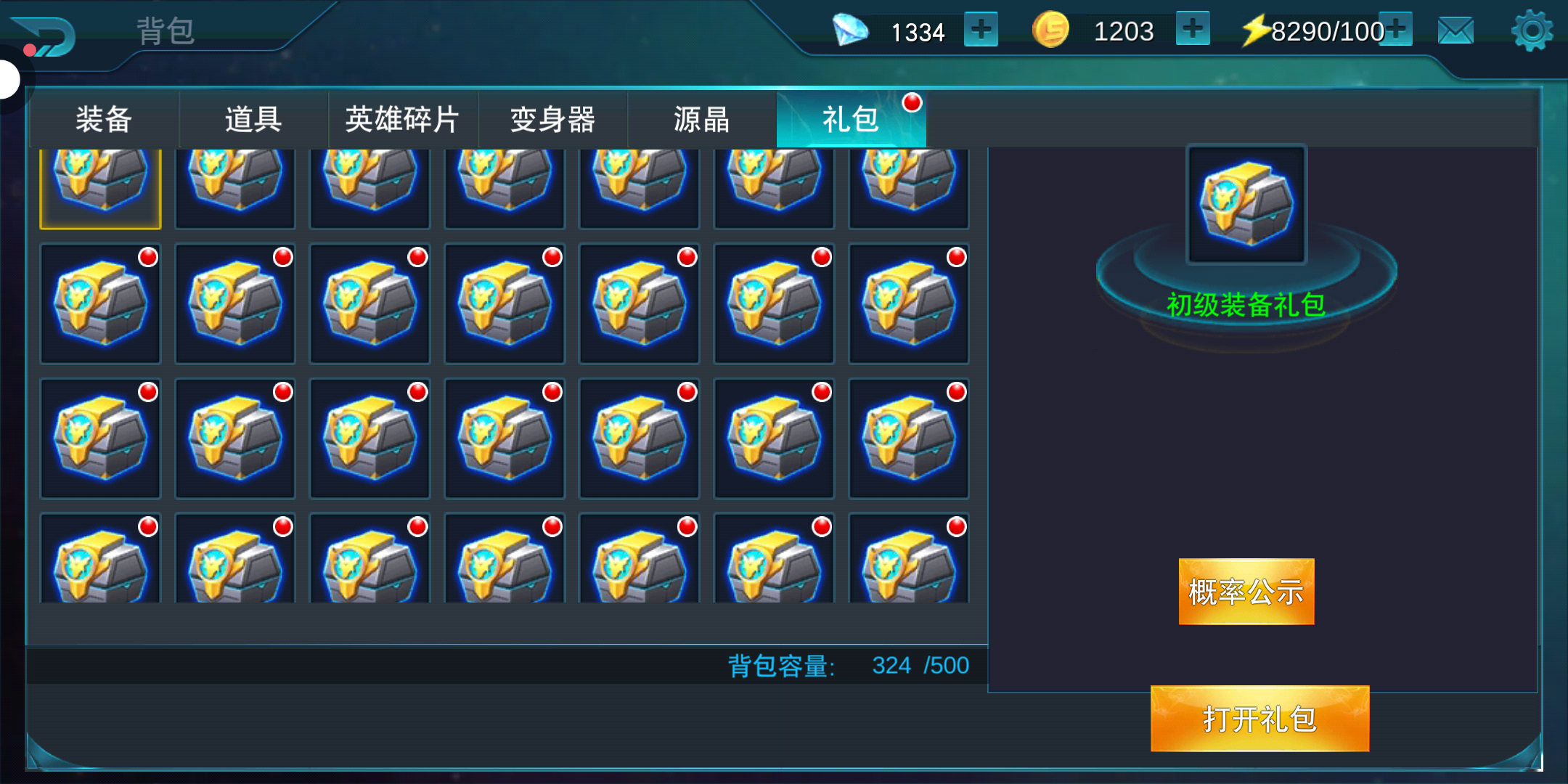The height and width of the screenshot is (784, 1568).
Task: Tap the gold coin currency icon
Action: pyautogui.click(x=1050, y=30)
